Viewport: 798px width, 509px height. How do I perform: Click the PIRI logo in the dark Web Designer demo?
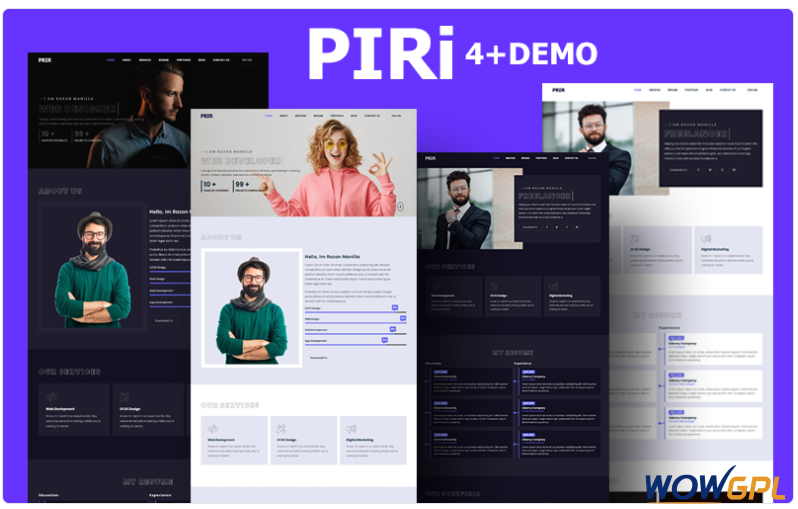tap(45, 60)
